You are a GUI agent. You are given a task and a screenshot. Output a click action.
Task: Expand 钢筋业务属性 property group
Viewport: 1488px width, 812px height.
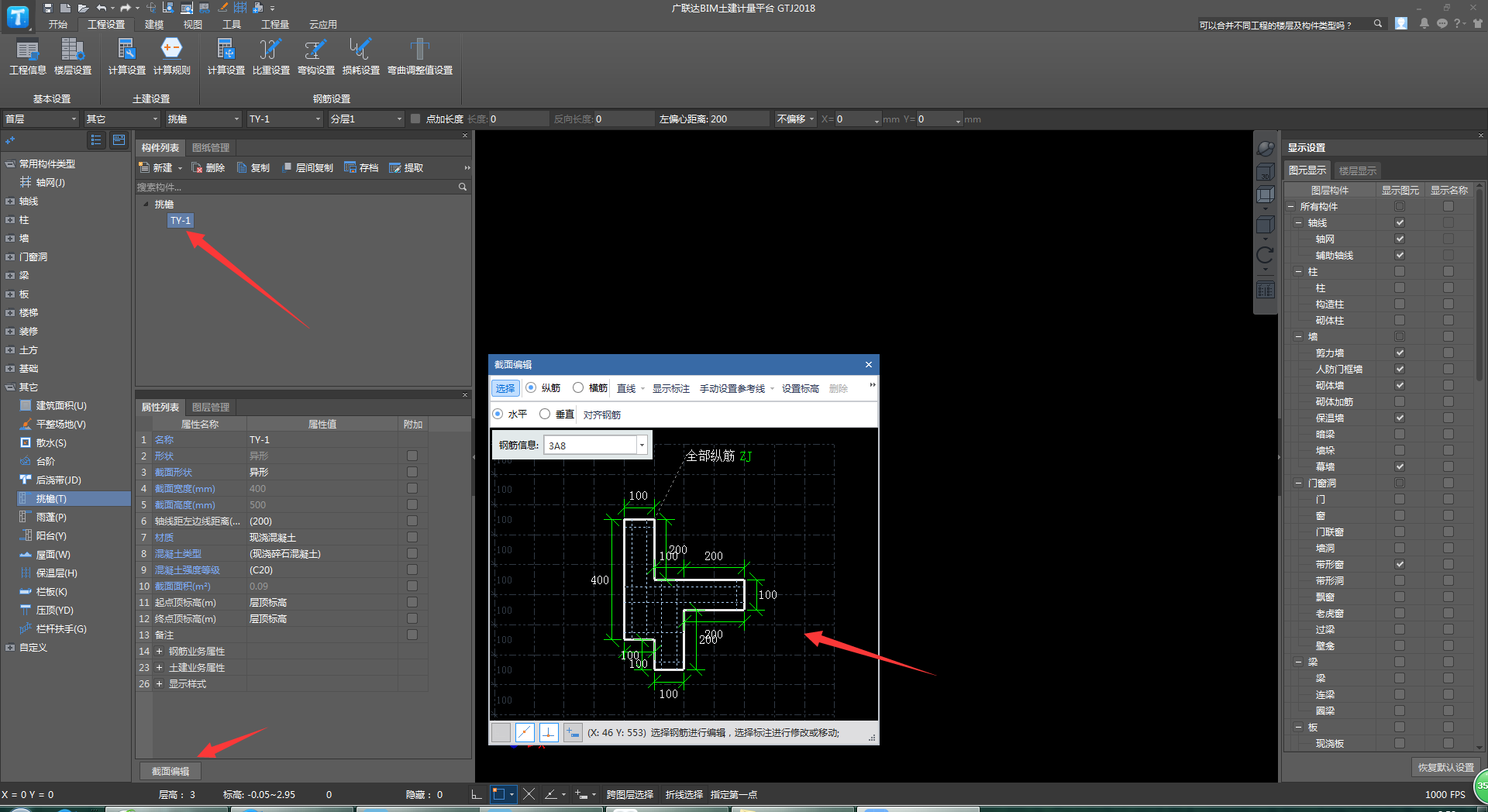pos(159,651)
